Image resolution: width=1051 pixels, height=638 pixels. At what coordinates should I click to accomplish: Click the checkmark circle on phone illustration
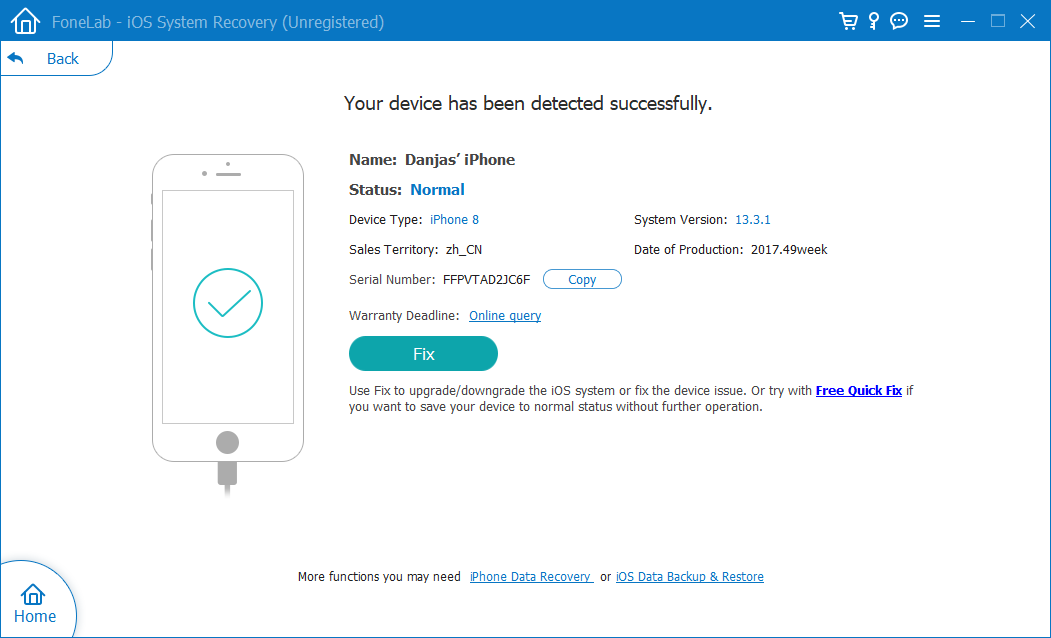click(x=228, y=303)
